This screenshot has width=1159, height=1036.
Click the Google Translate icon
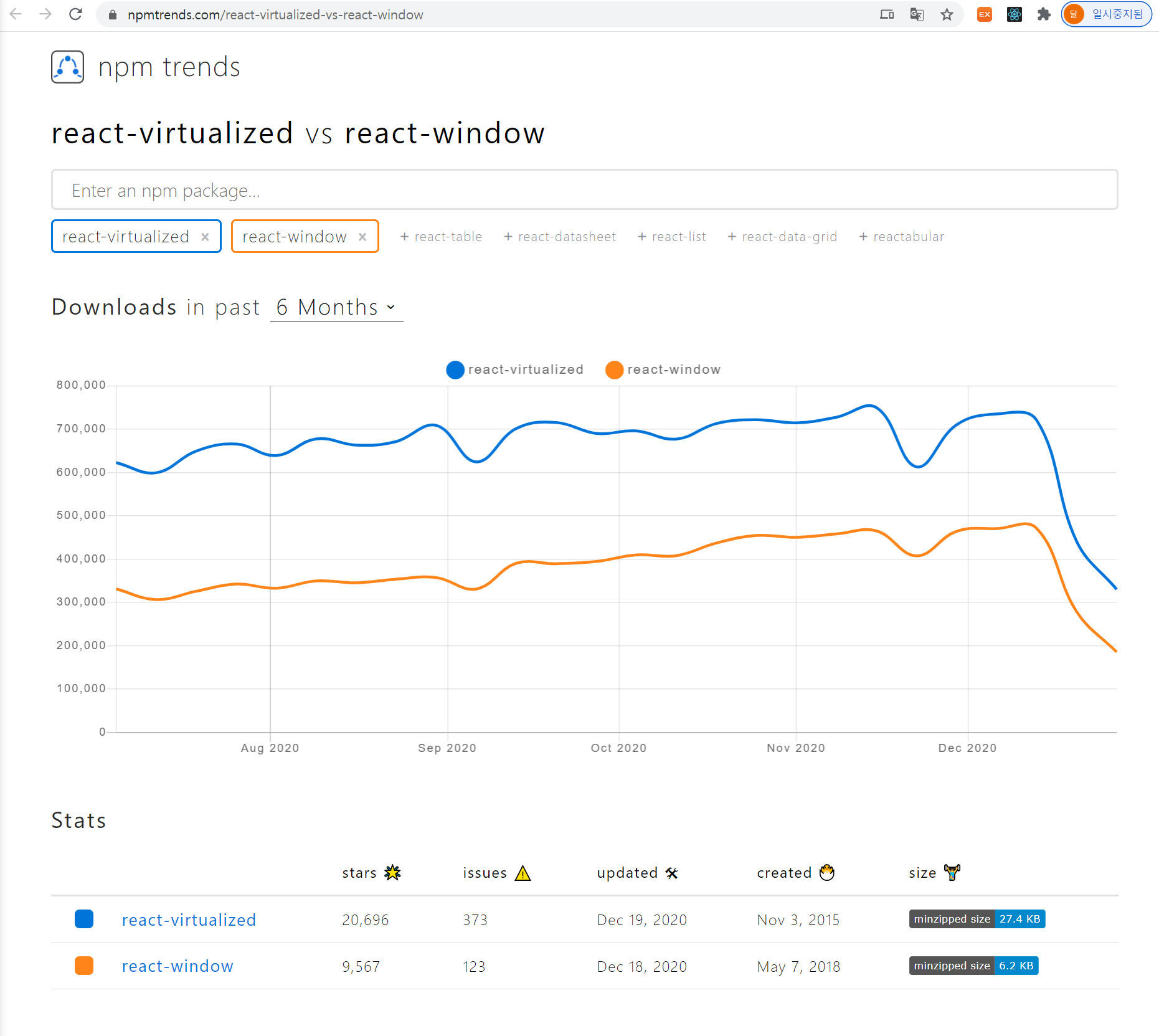point(917,14)
